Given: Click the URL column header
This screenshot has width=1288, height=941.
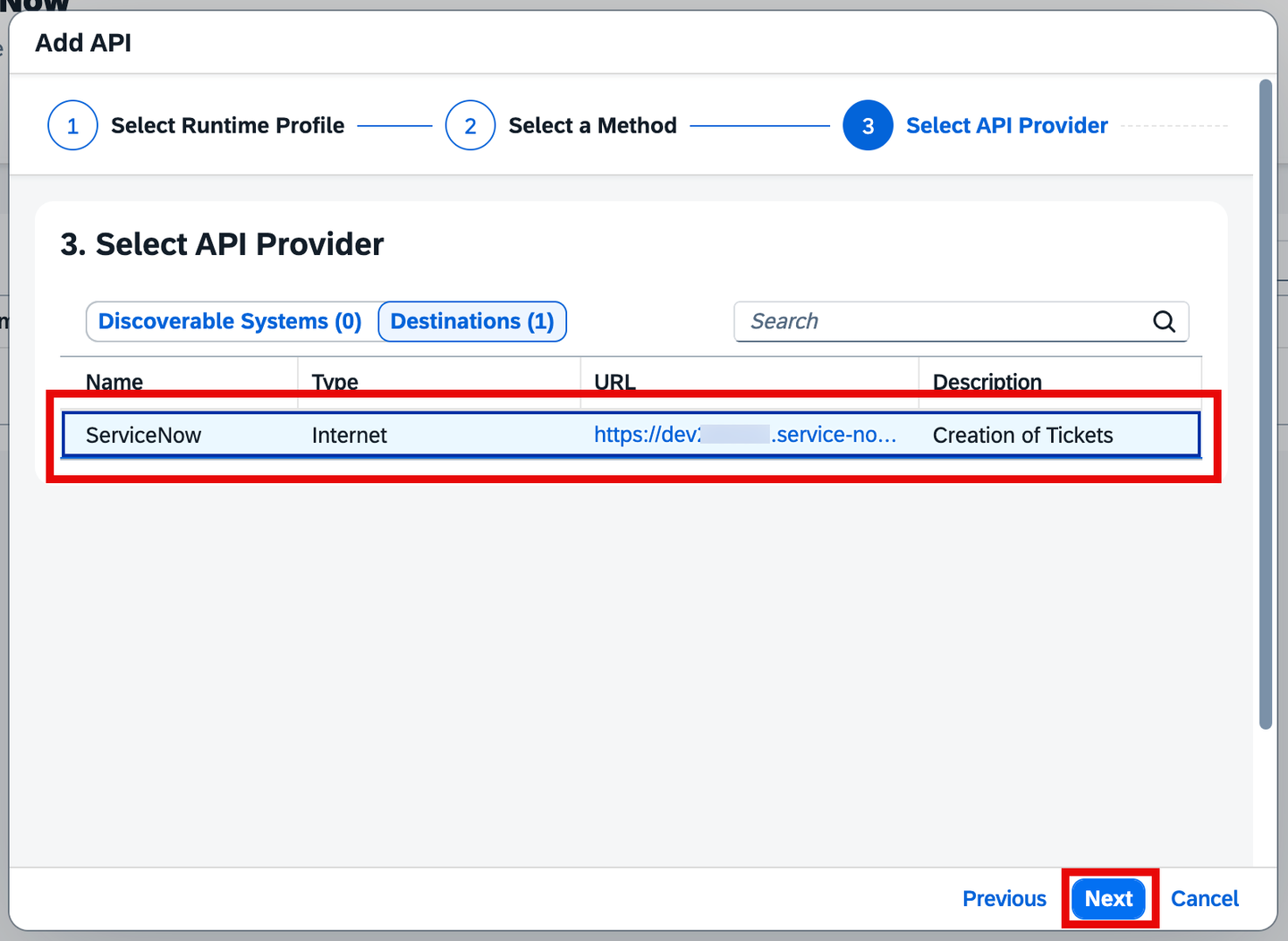Looking at the screenshot, I should click(615, 382).
